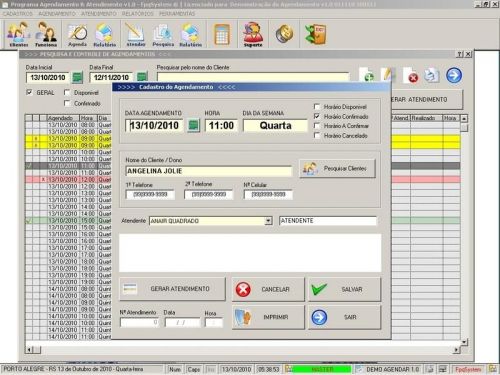Click the large notes text area
Image resolution: width=500 pixels, height=375 pixels.
pos(250,253)
